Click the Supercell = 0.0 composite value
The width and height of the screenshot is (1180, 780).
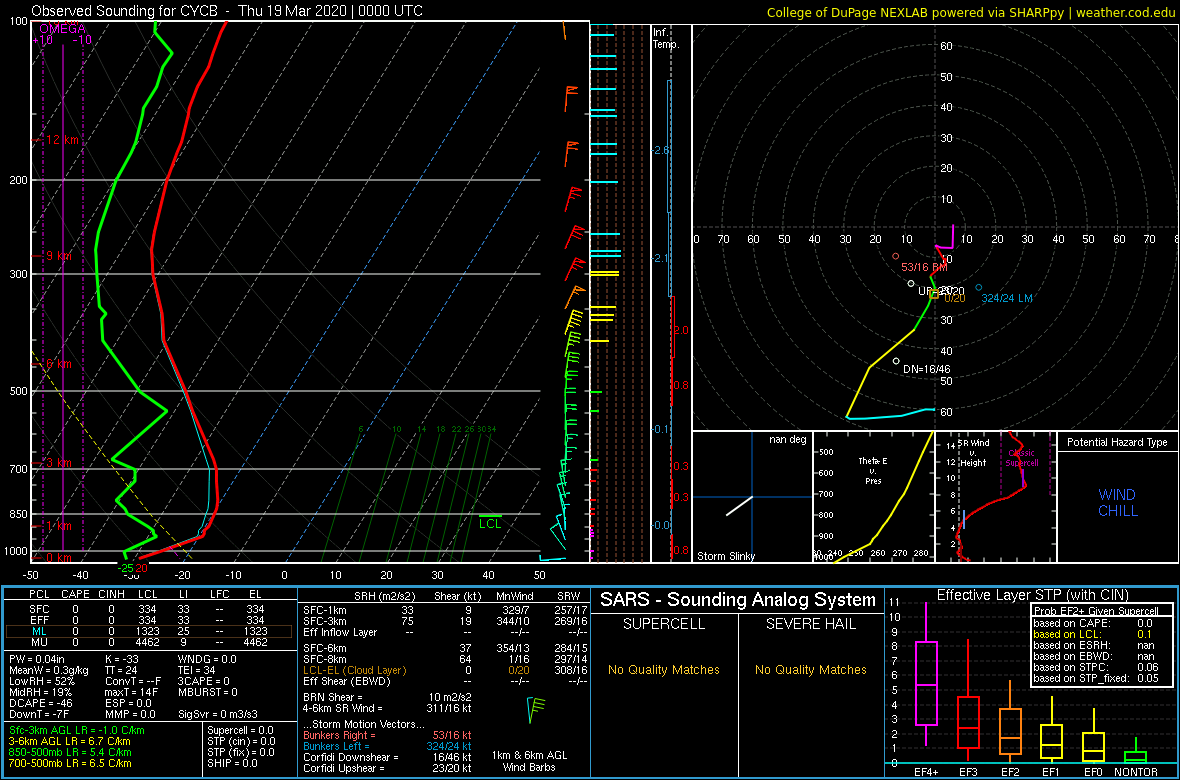(241, 730)
